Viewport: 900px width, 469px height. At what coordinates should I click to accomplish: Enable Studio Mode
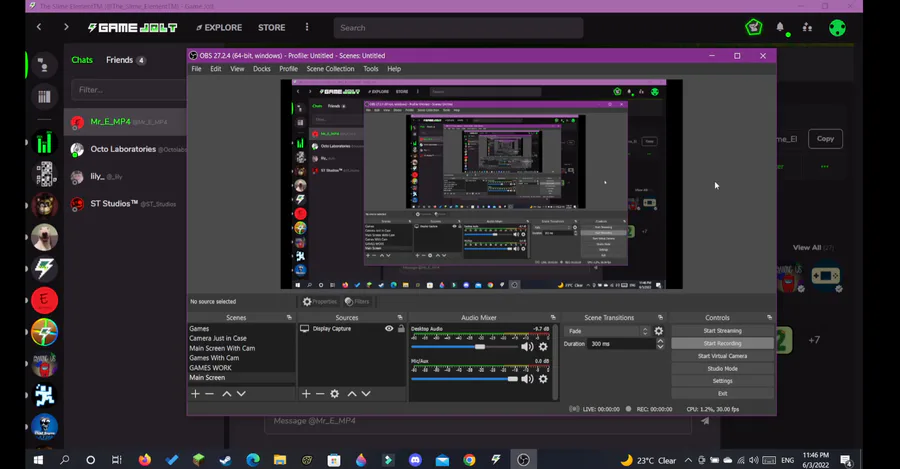tap(722, 369)
